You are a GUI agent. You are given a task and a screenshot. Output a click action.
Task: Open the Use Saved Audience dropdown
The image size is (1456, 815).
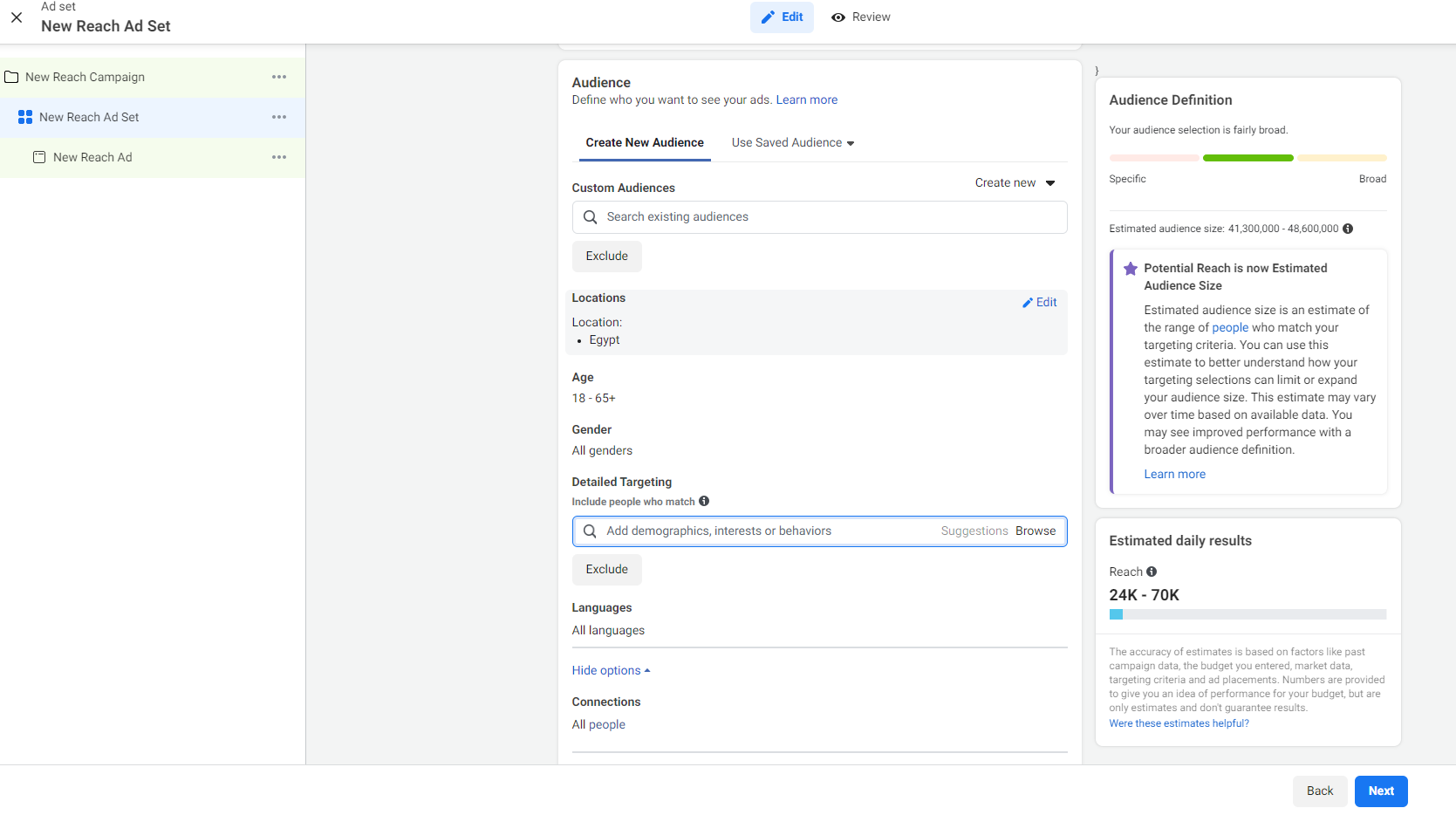(793, 143)
